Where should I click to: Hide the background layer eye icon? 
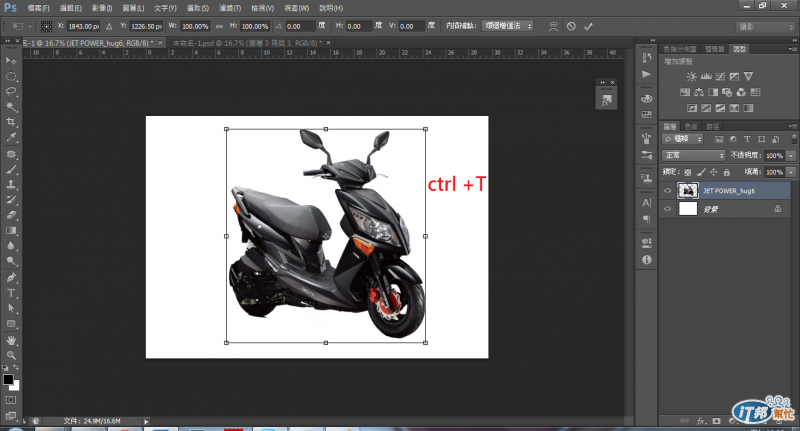pos(667,209)
